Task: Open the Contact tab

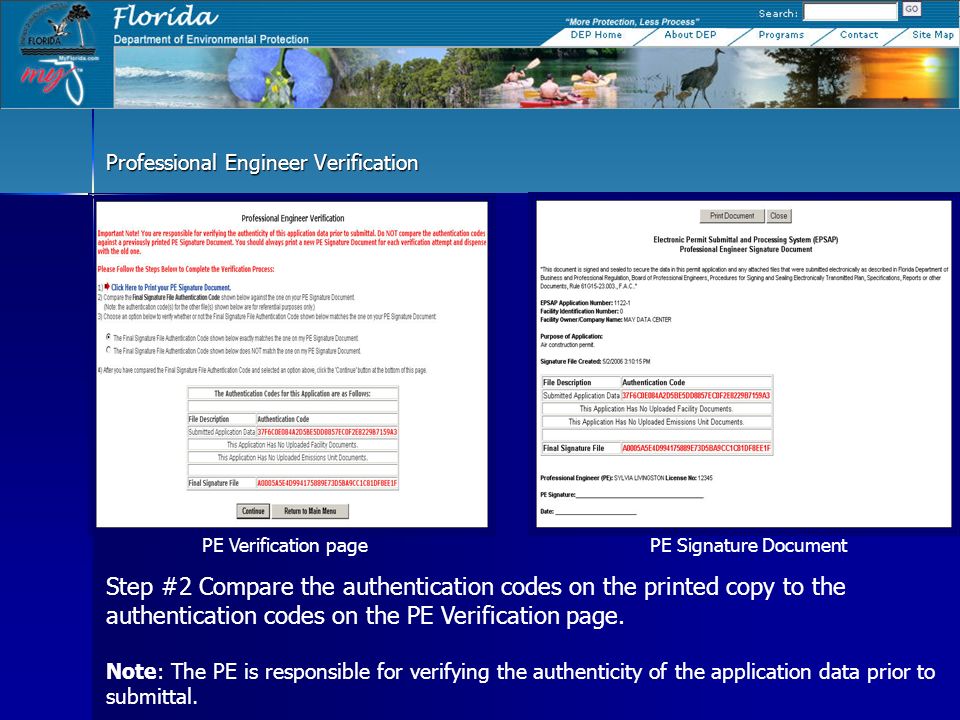Action: (x=858, y=35)
